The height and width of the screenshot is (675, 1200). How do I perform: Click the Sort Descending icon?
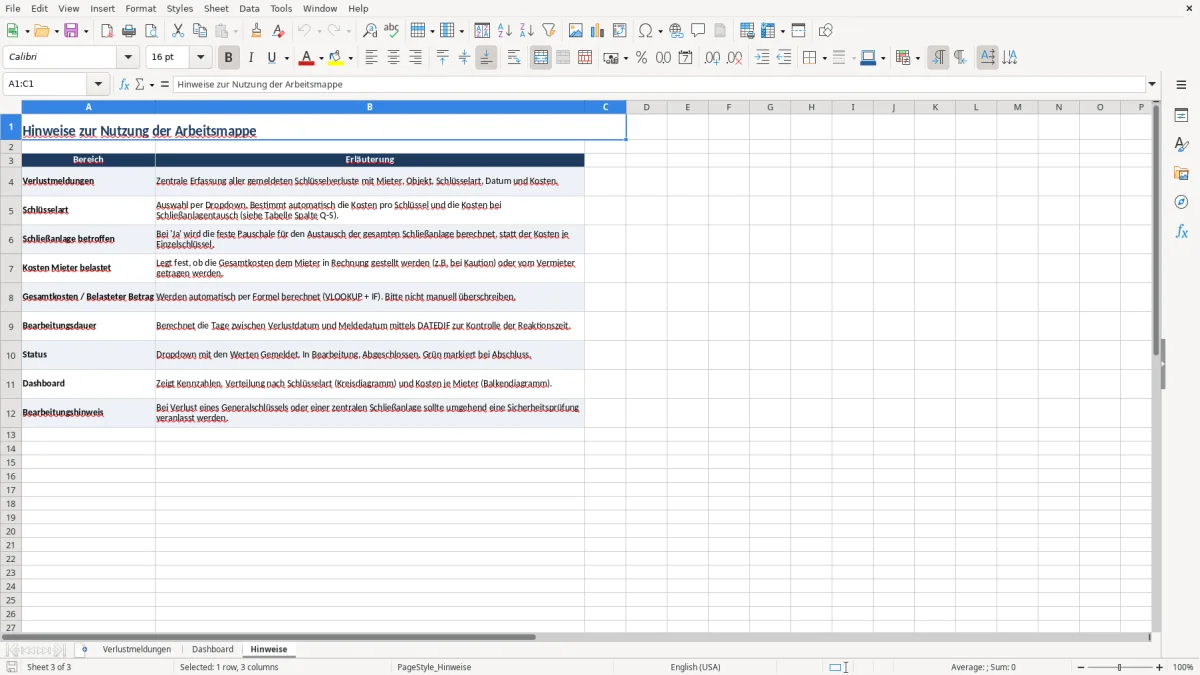click(x=527, y=31)
